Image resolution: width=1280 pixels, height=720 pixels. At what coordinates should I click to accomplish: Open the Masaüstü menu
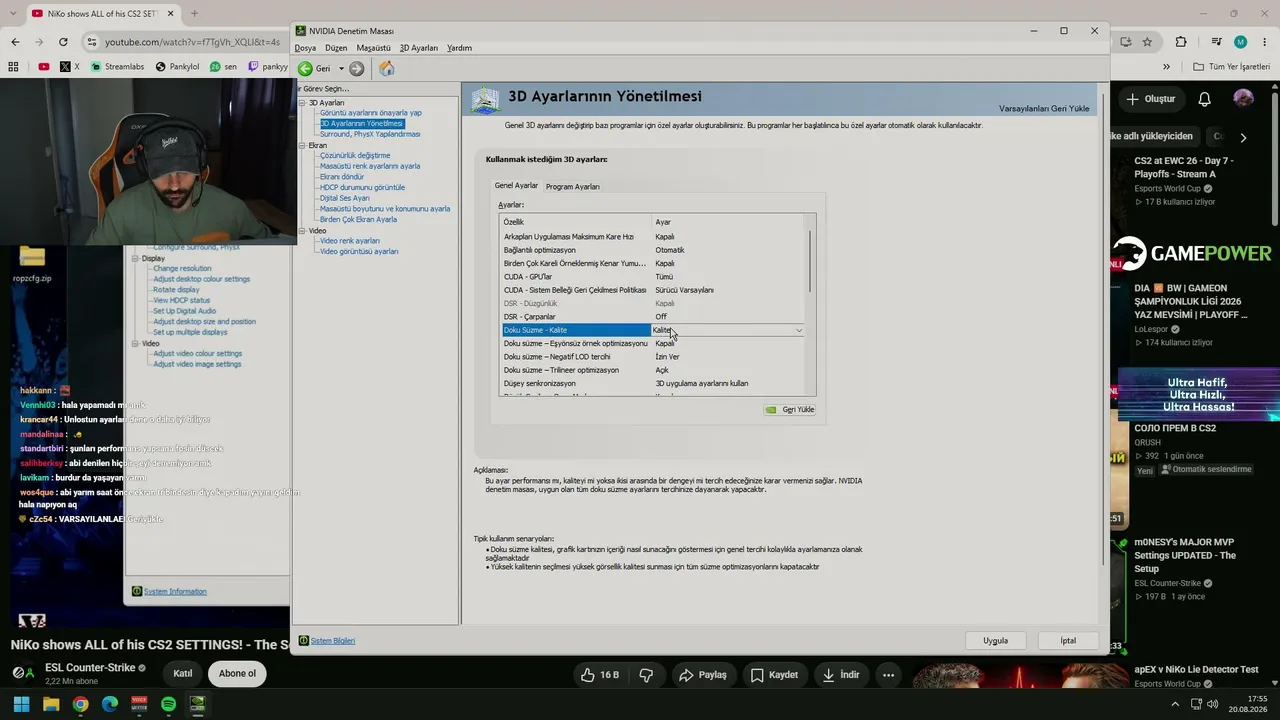(374, 48)
